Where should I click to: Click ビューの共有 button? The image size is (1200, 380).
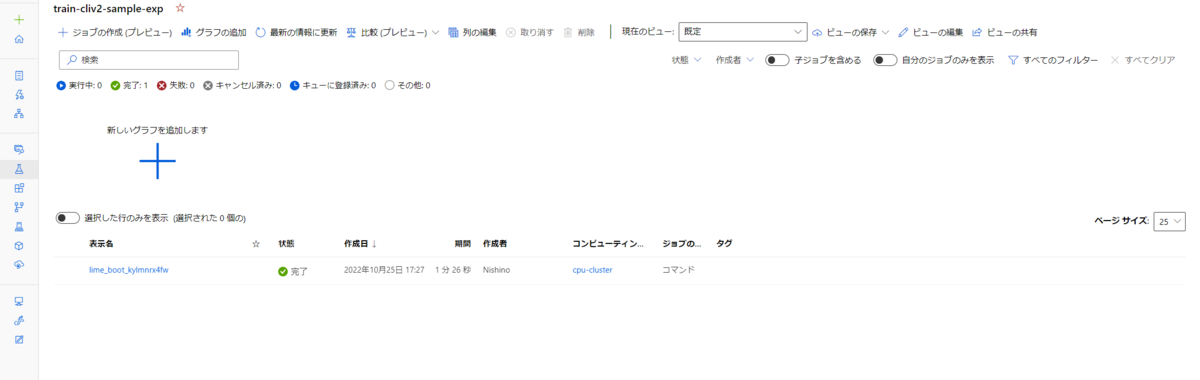1004,32
